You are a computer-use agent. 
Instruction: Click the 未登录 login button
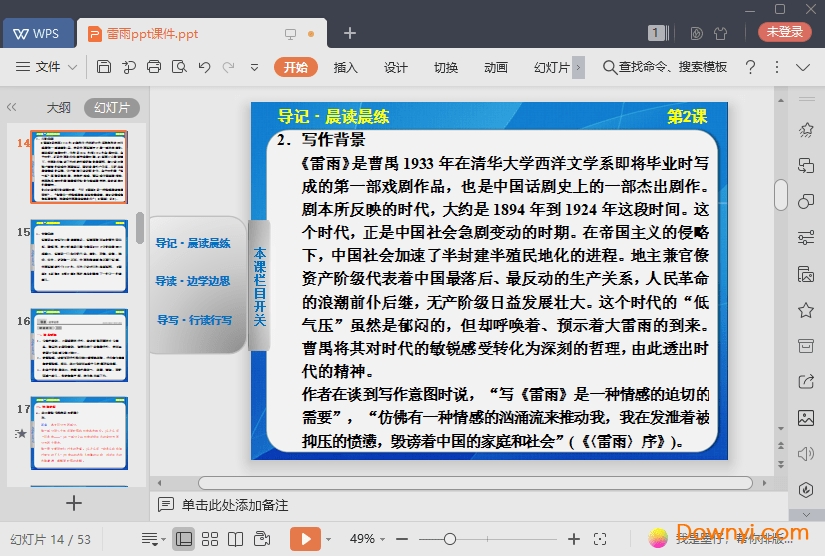point(785,32)
